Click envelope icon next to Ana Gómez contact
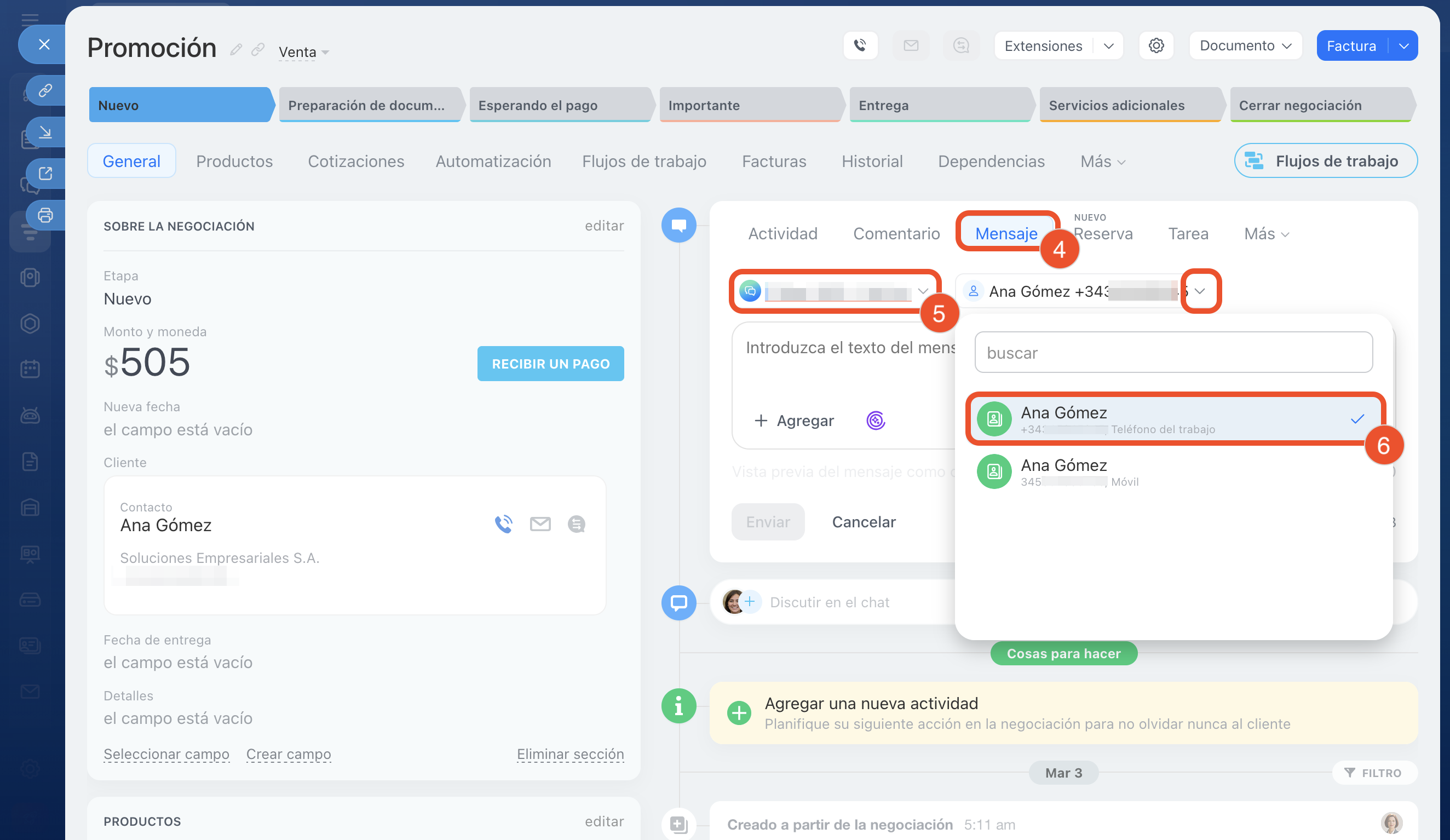This screenshot has width=1450, height=840. [540, 523]
